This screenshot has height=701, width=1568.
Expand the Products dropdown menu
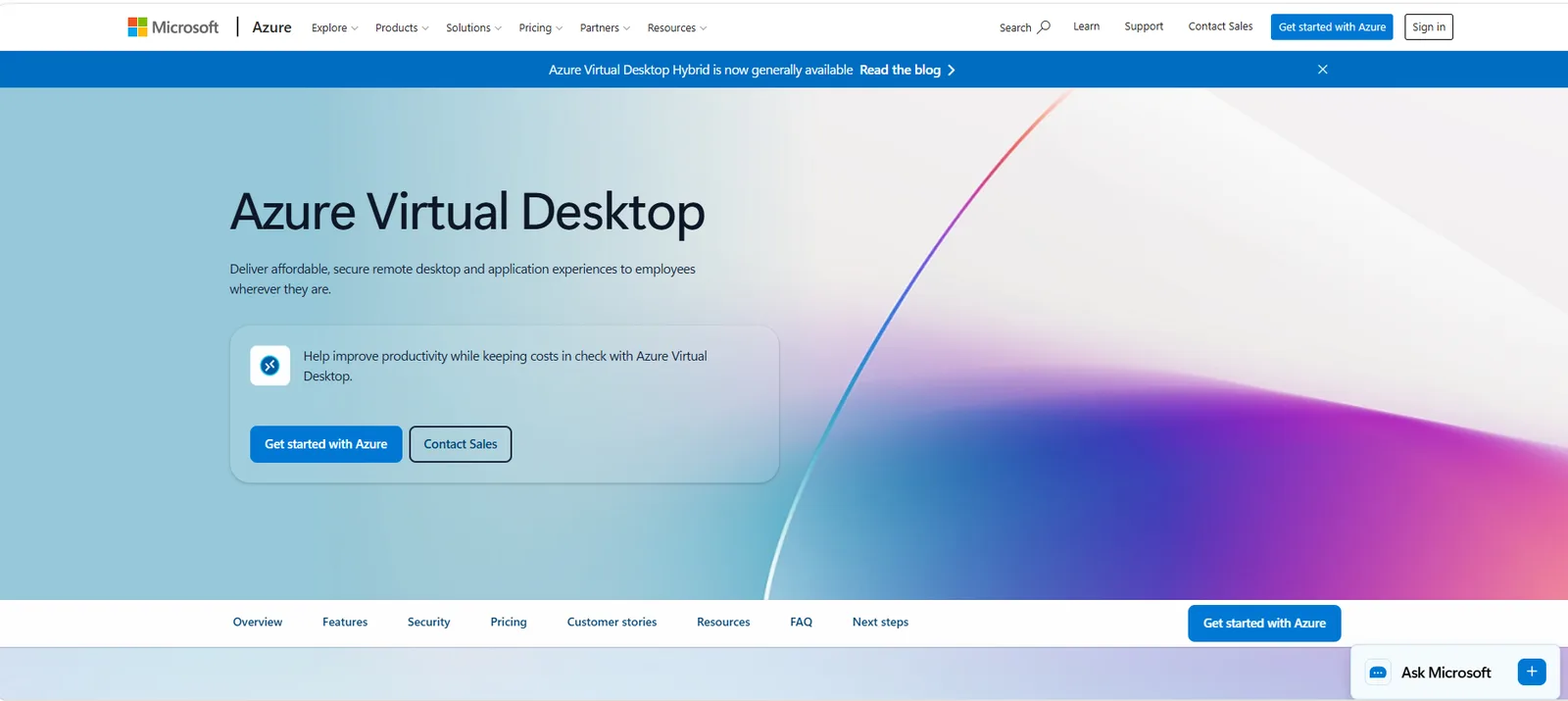click(x=402, y=27)
